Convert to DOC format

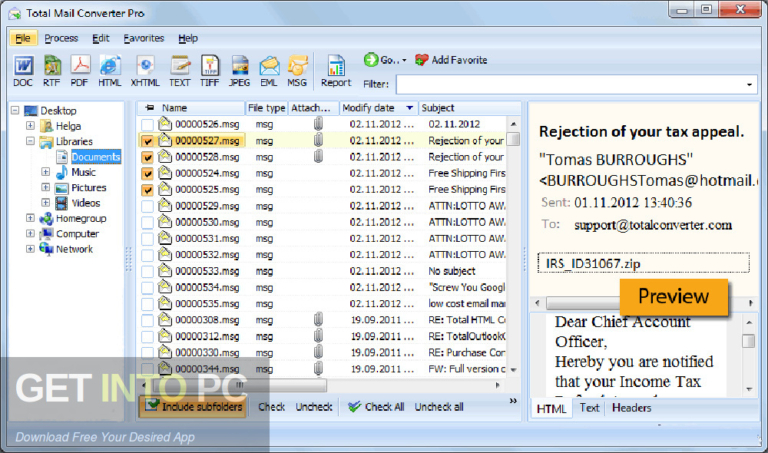click(x=23, y=71)
